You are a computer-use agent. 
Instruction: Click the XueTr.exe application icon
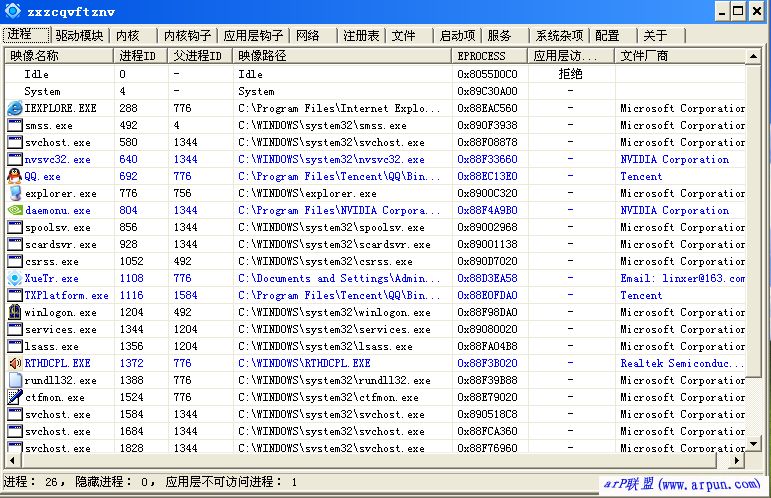(15, 278)
